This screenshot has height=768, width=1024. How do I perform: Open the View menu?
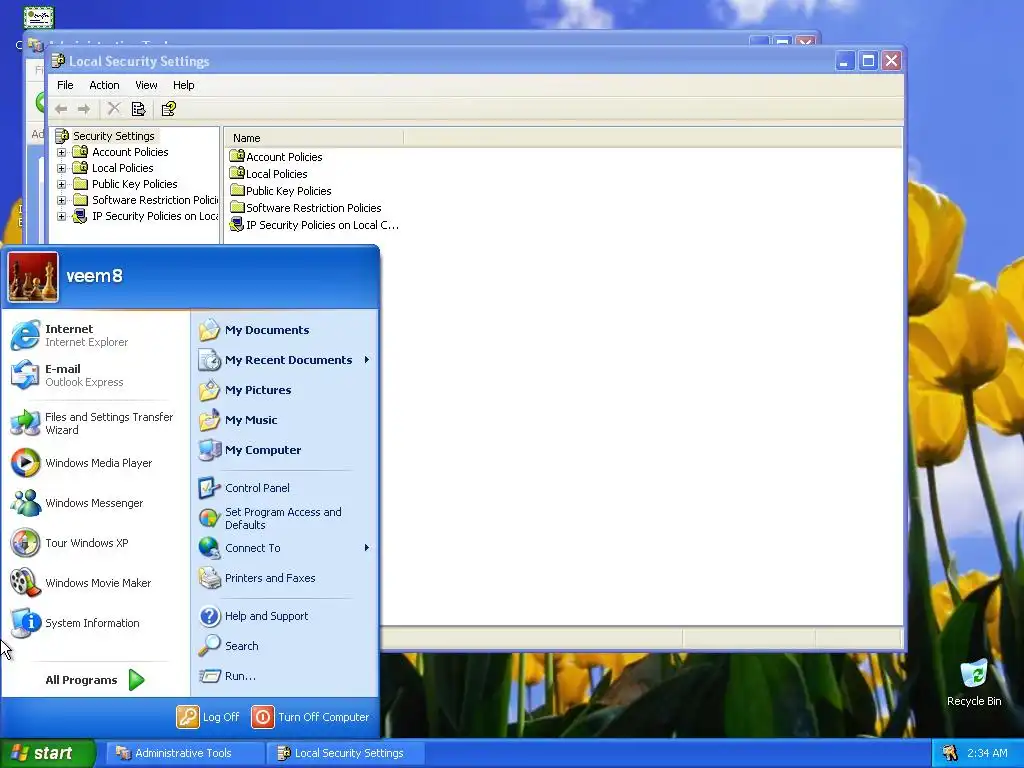[x=146, y=85]
